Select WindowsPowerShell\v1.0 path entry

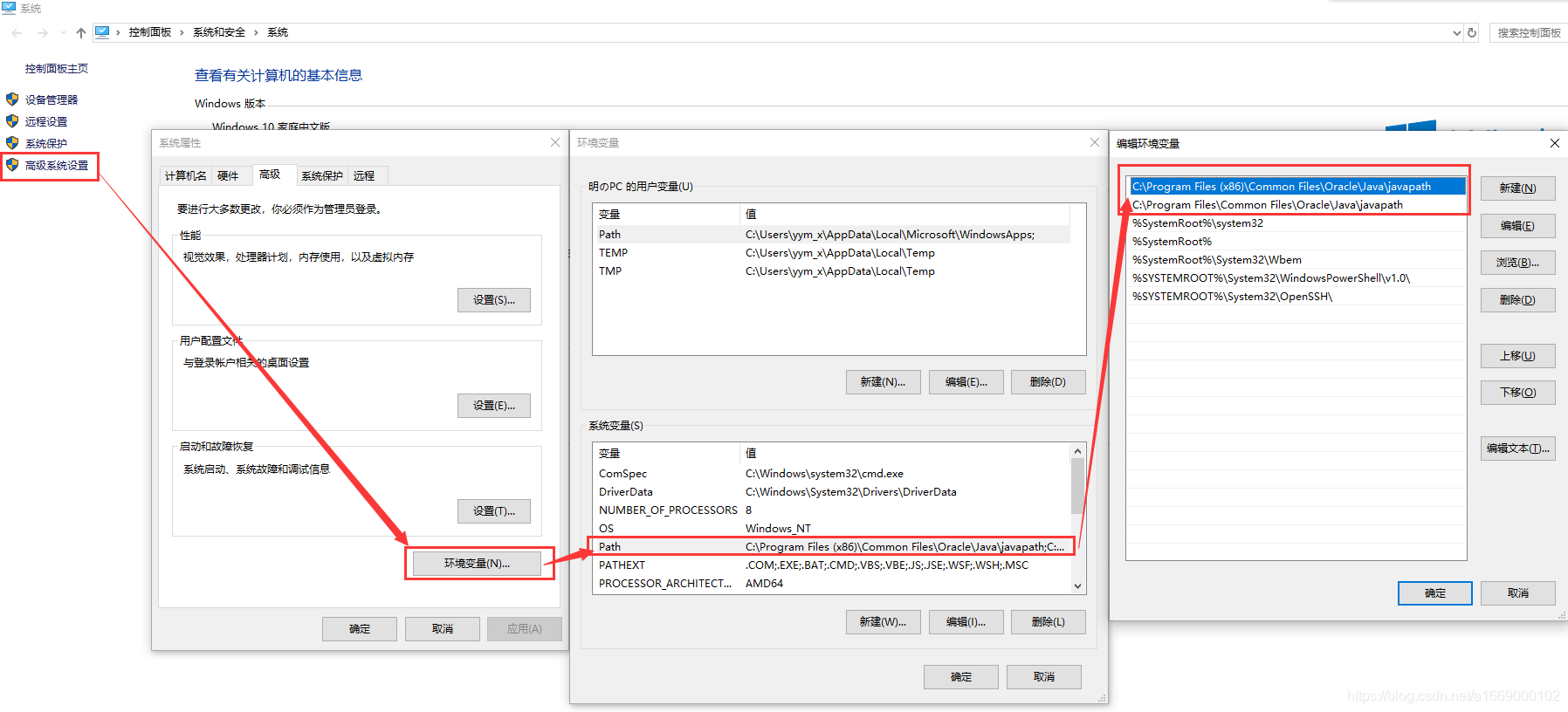coord(1296,278)
